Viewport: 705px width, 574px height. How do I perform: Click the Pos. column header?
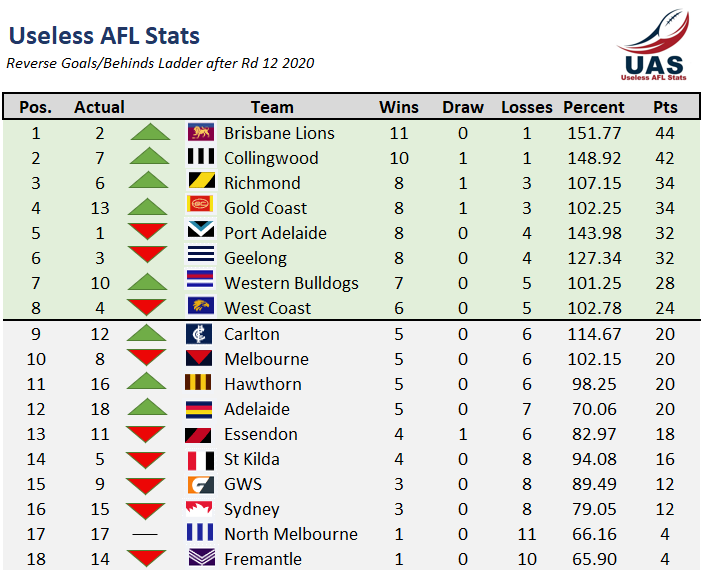(36, 107)
